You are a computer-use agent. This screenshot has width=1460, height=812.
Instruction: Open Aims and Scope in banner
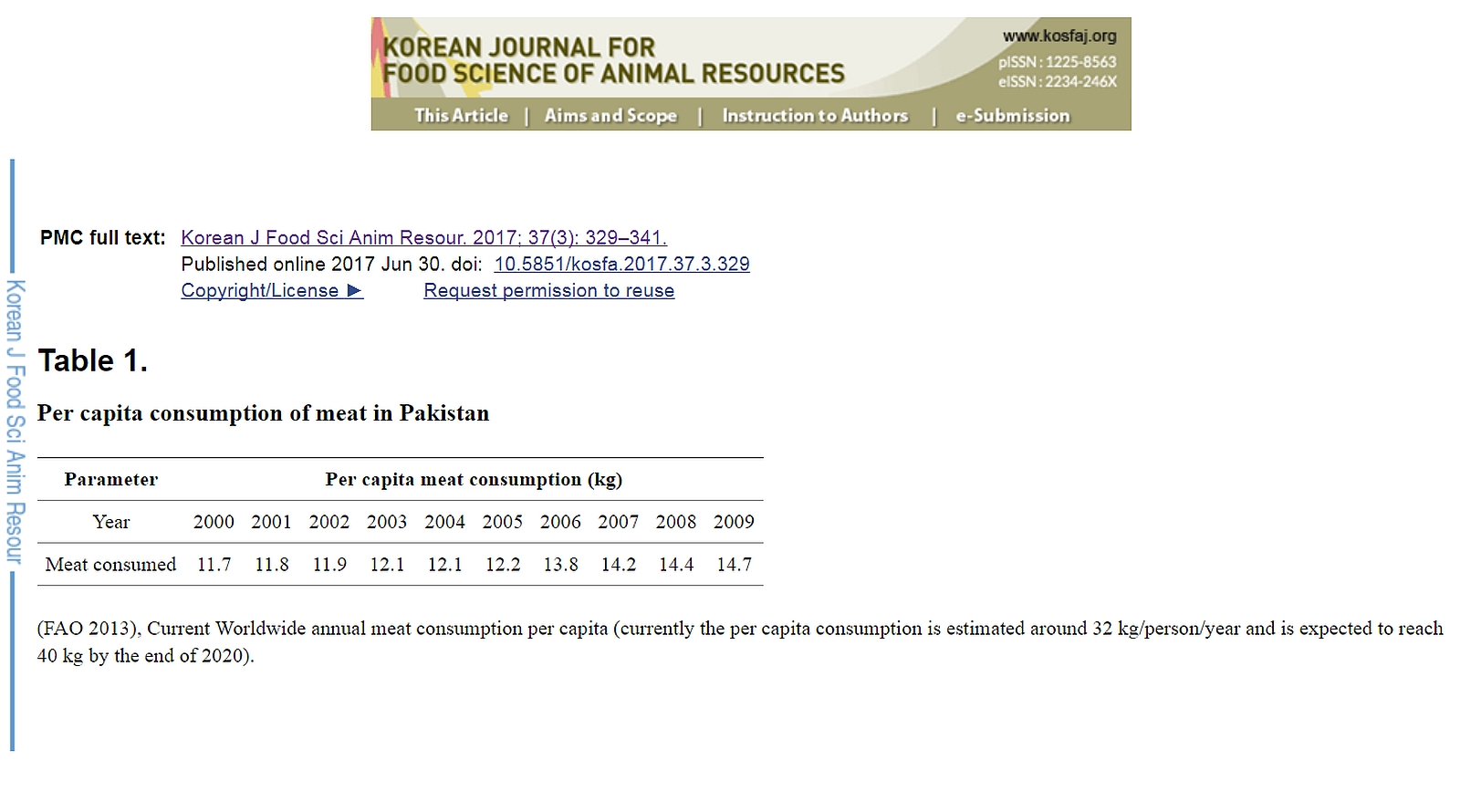610,116
